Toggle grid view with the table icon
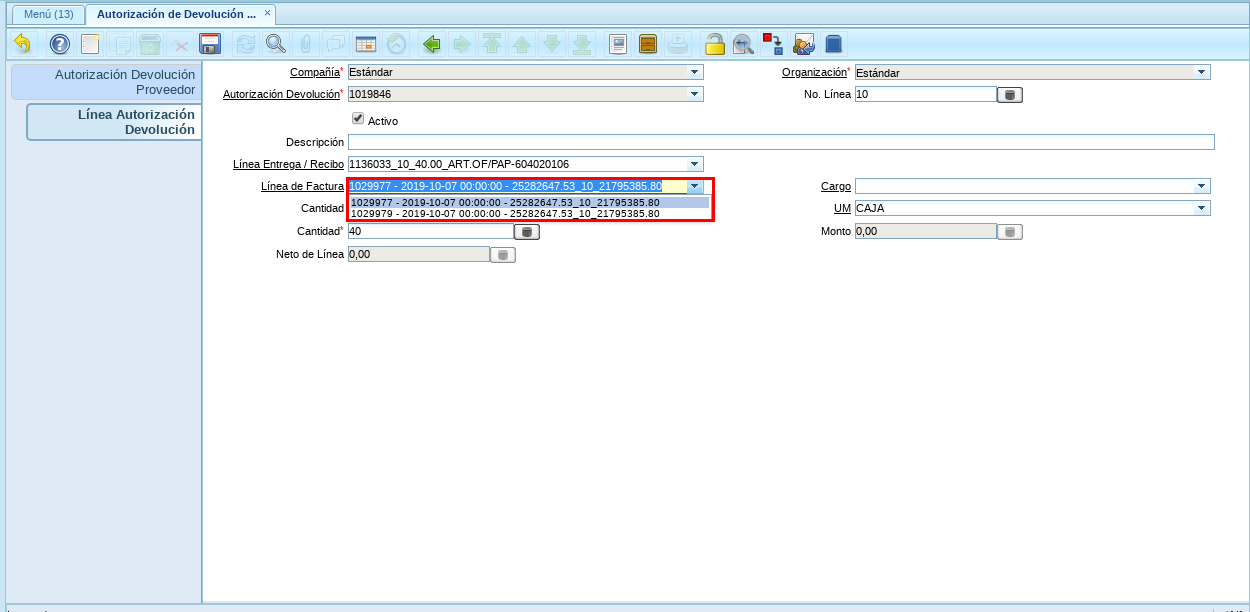The width and height of the screenshot is (1250, 612). (366, 44)
